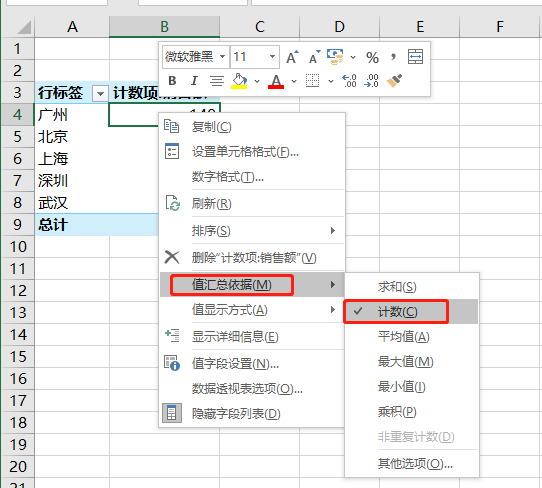Open the 行标签 filter dropdown

[101, 94]
